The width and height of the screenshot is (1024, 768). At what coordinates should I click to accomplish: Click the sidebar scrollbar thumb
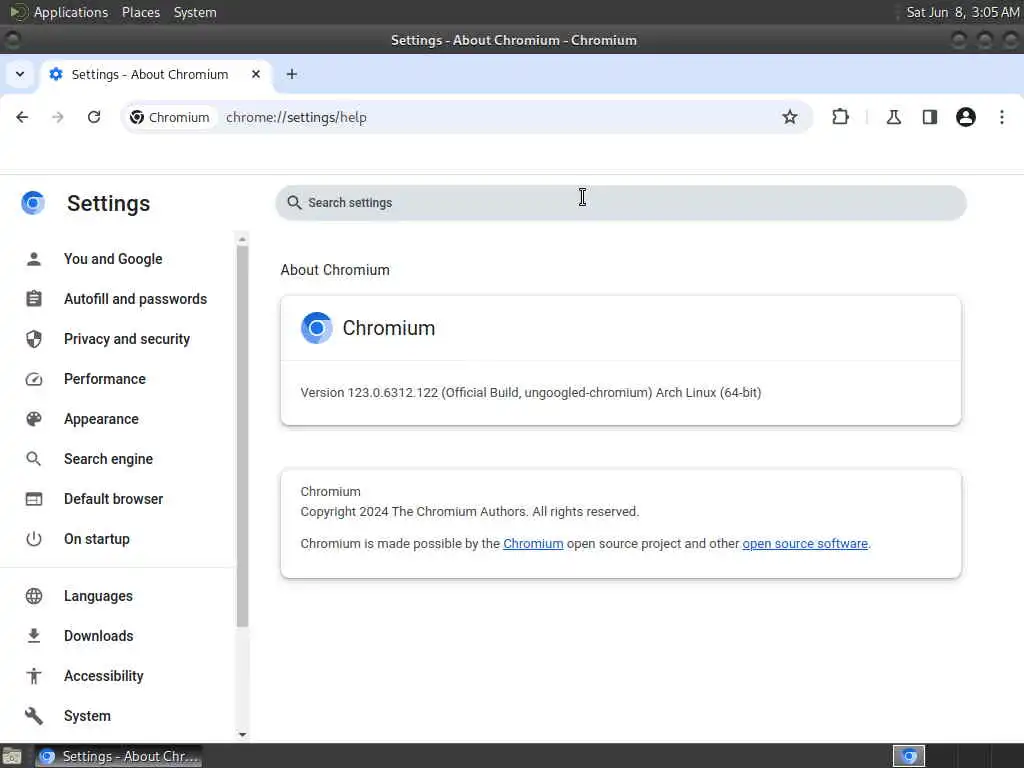[x=242, y=436]
